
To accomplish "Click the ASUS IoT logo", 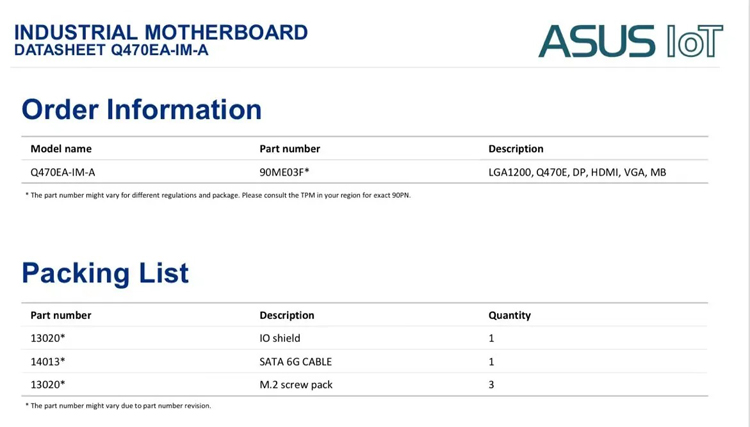I will 630,41.
